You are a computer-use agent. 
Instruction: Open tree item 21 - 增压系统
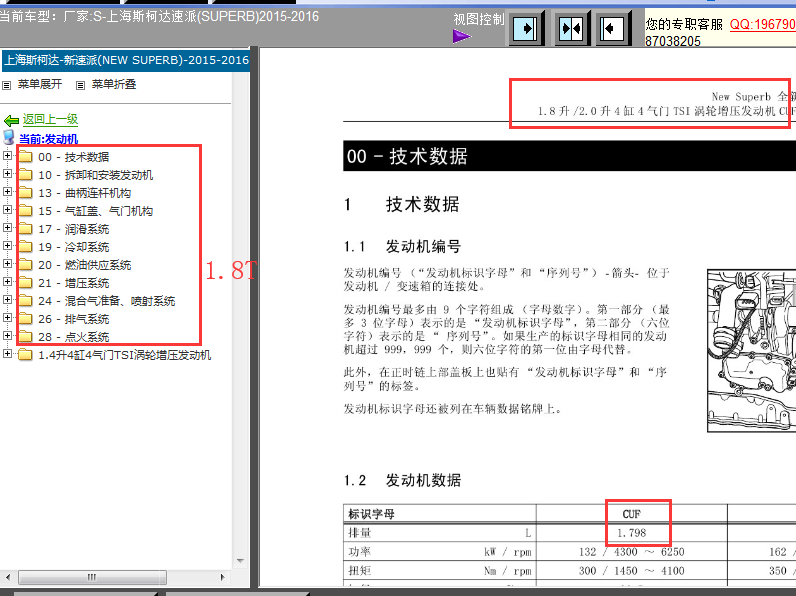[74, 283]
